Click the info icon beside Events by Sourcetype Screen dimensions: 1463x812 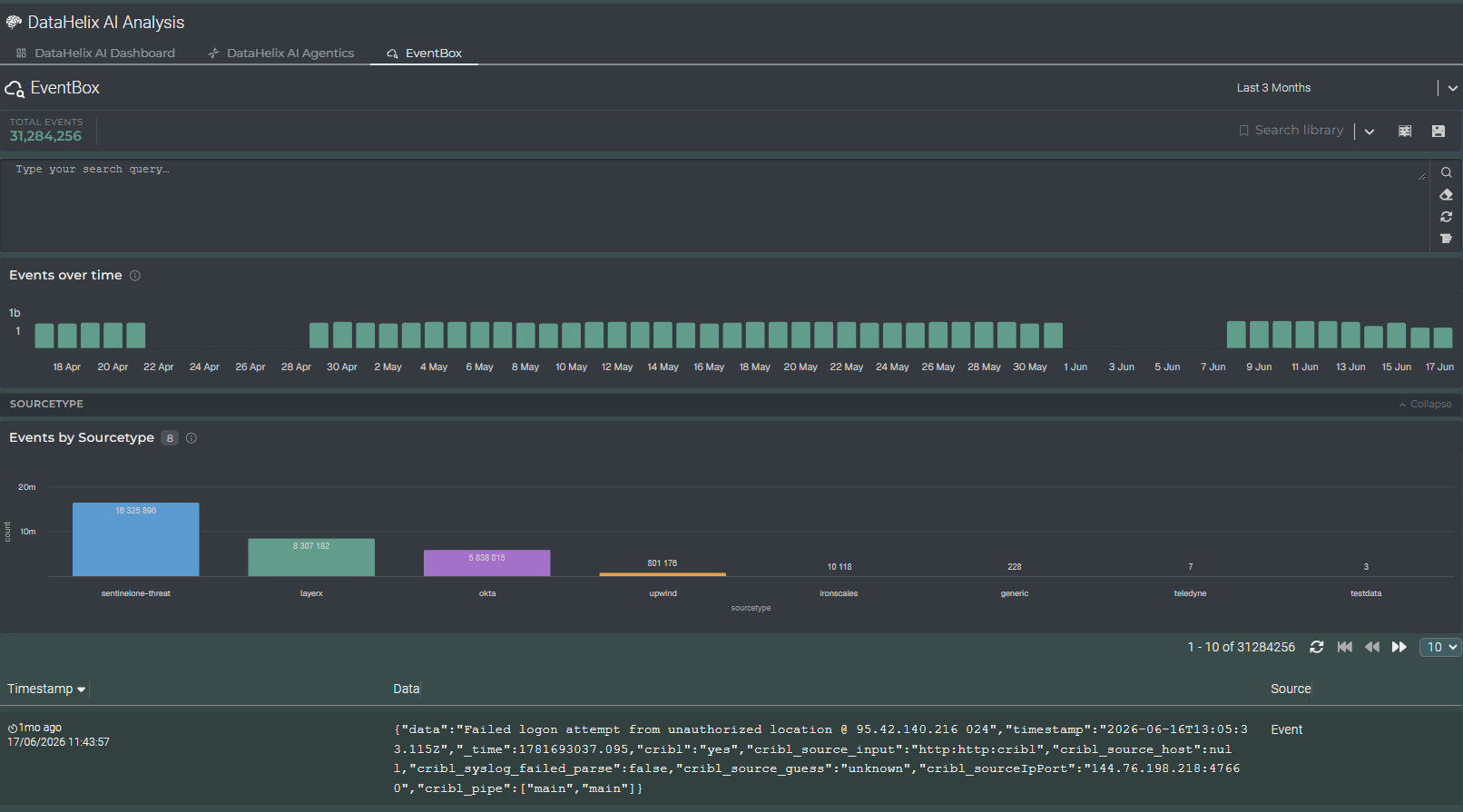pos(191,438)
